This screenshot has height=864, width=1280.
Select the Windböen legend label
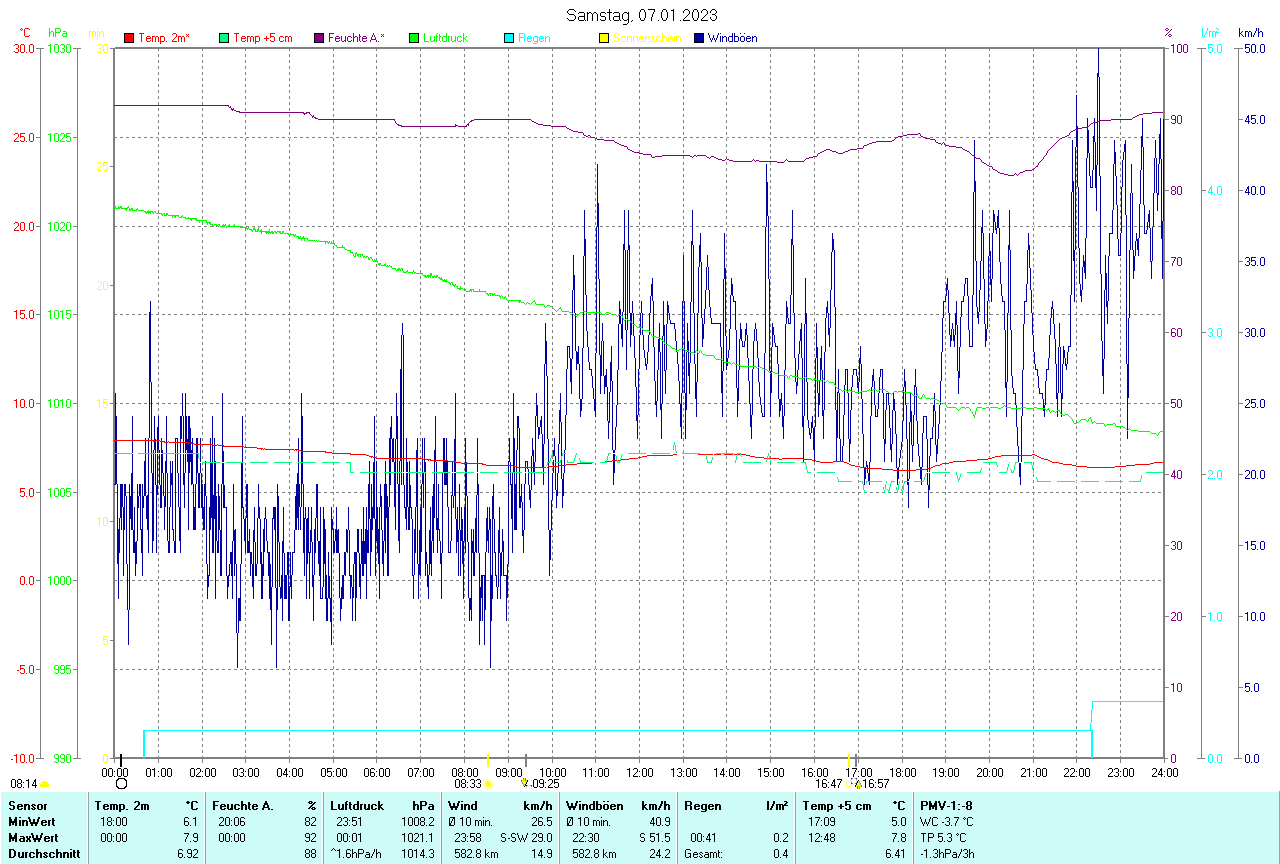732,38
